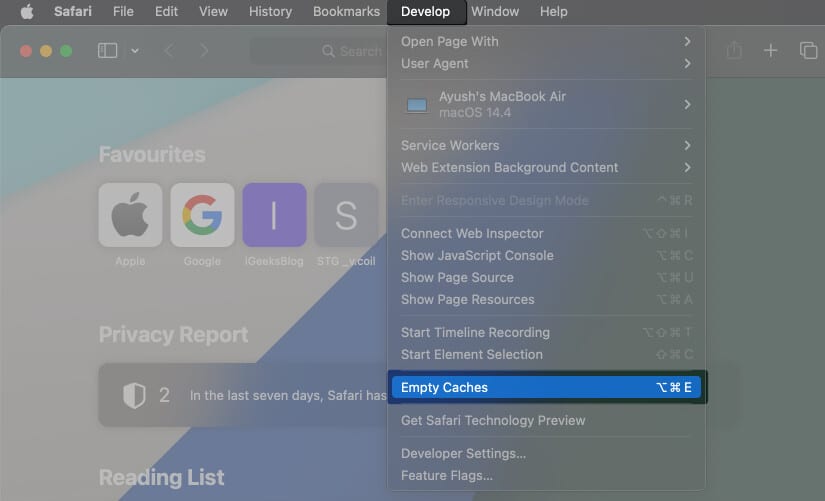The height and width of the screenshot is (501, 825).
Task: Click the search magnifier icon
Action: pos(328,51)
